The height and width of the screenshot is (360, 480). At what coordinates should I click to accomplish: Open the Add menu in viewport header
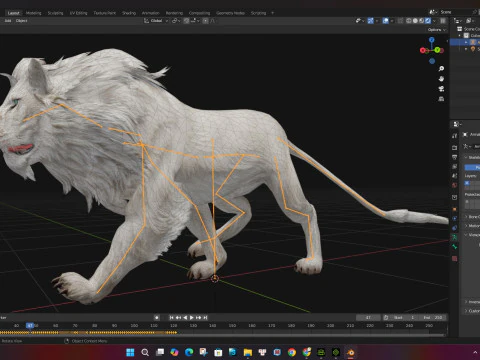(x=8, y=21)
